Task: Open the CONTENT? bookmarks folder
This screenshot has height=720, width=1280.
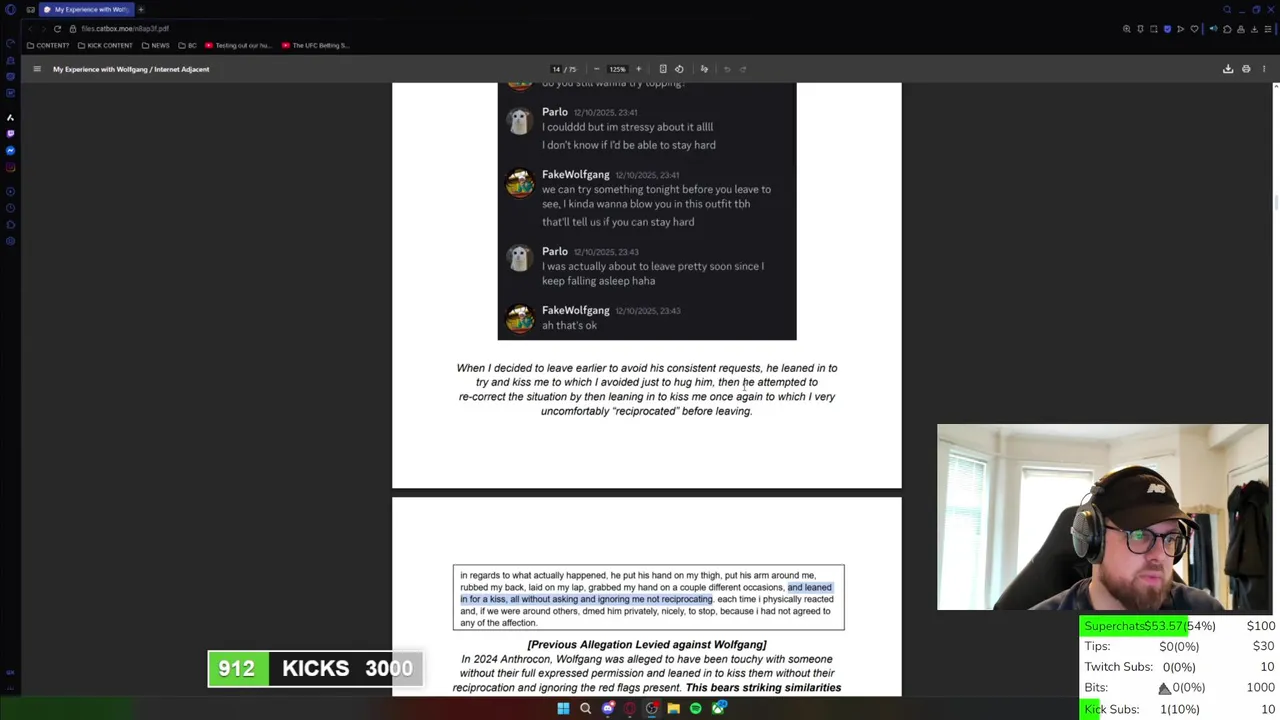Action: (x=48, y=45)
